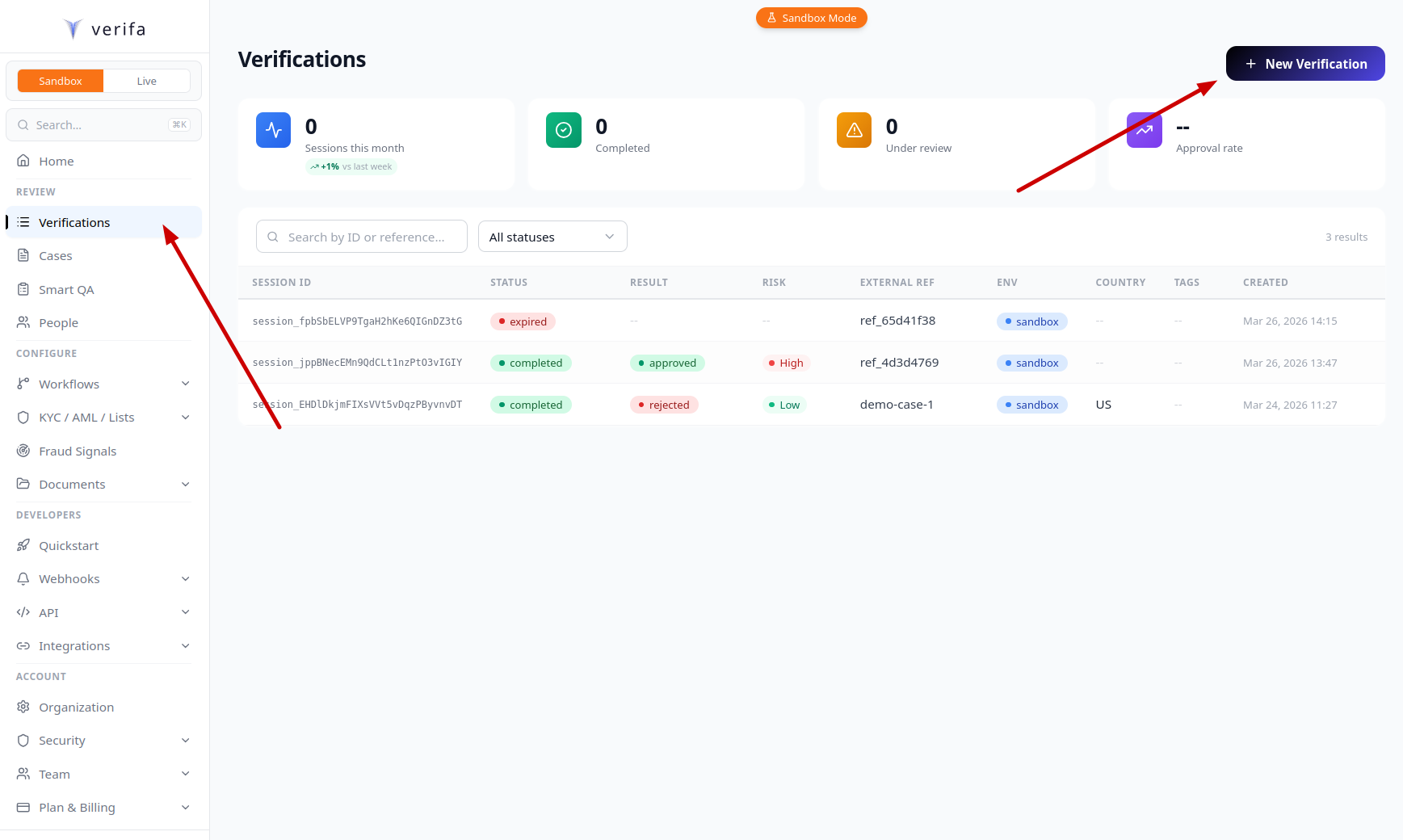This screenshot has width=1403, height=840.
Task: Open the All statuses filter dropdown
Action: pos(552,236)
